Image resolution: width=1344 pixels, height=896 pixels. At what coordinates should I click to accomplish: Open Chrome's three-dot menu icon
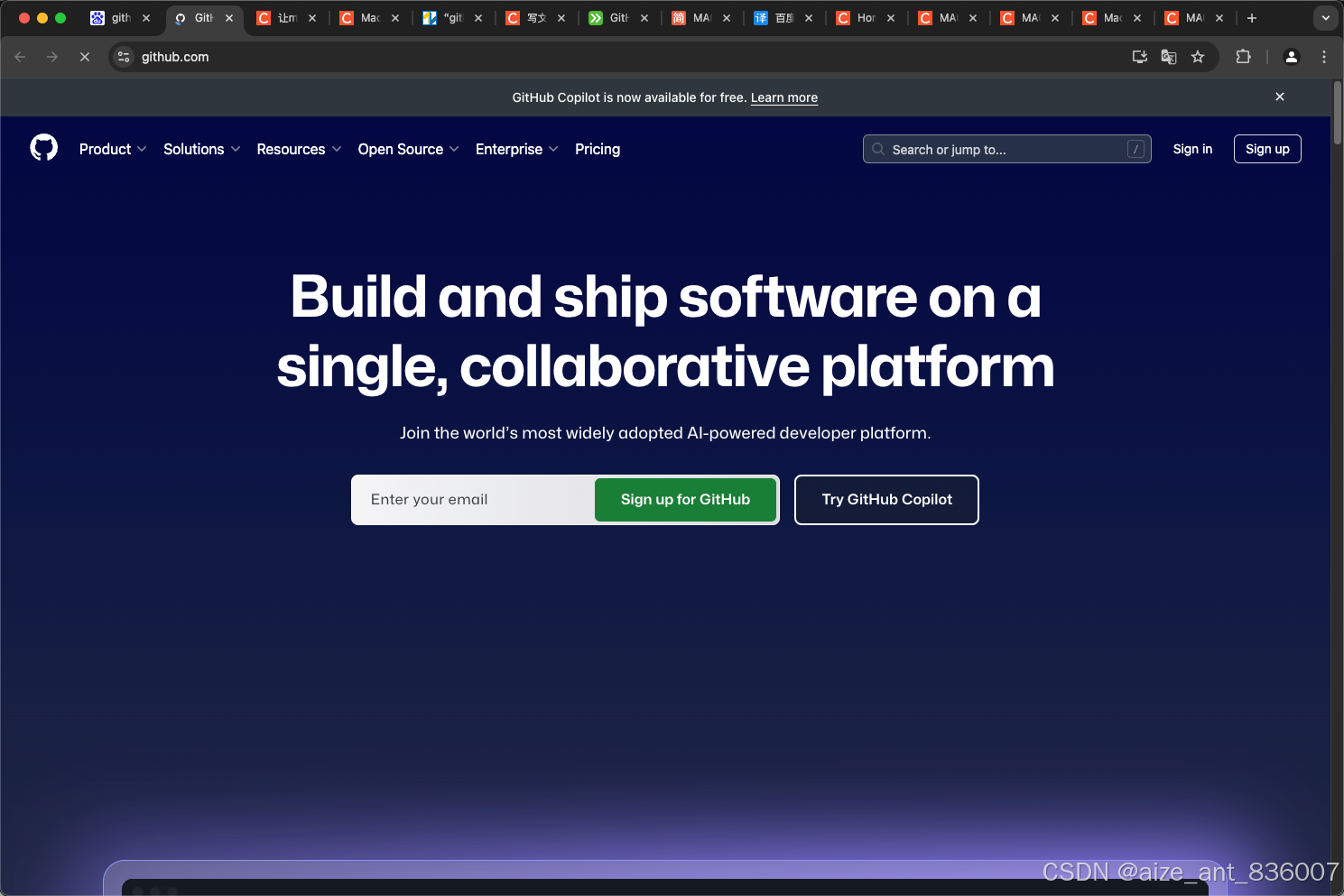coord(1324,56)
